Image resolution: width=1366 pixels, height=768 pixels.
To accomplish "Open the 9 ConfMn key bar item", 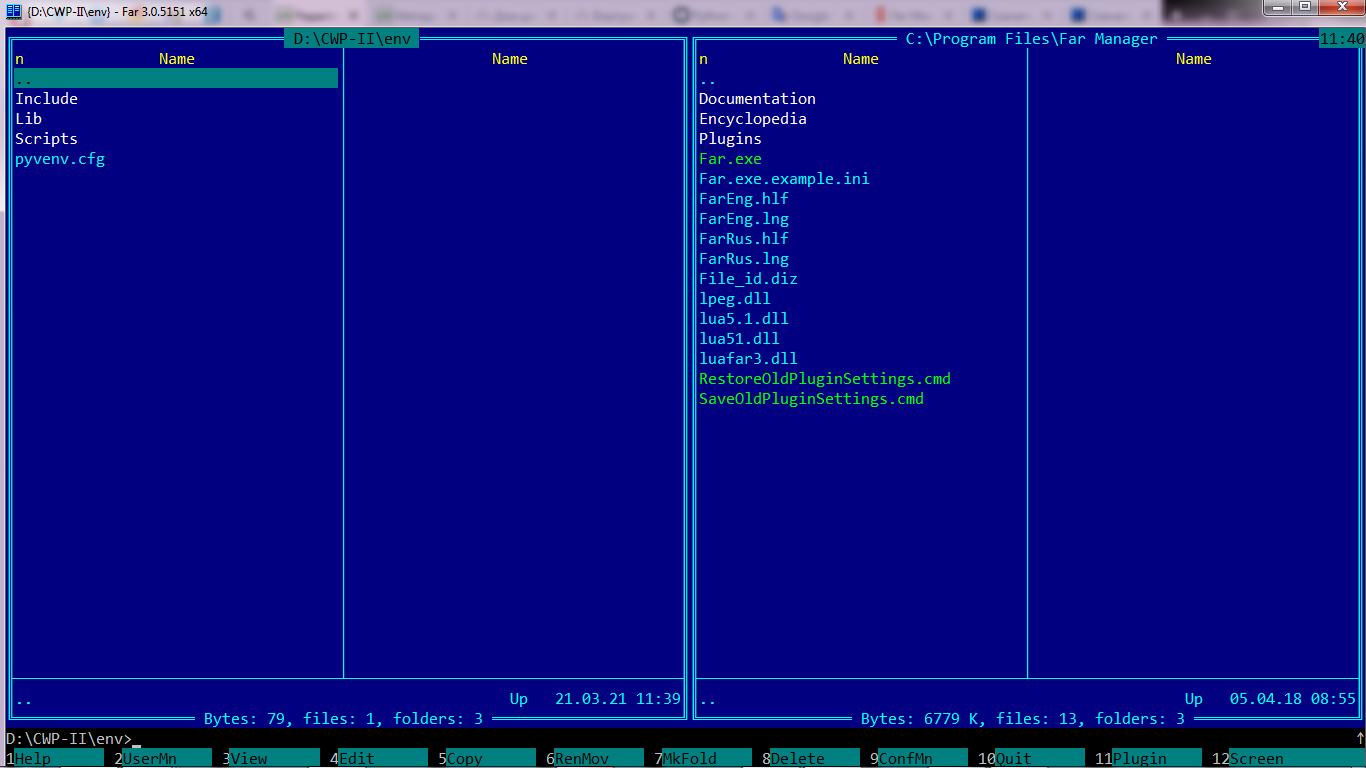I will pos(918,758).
